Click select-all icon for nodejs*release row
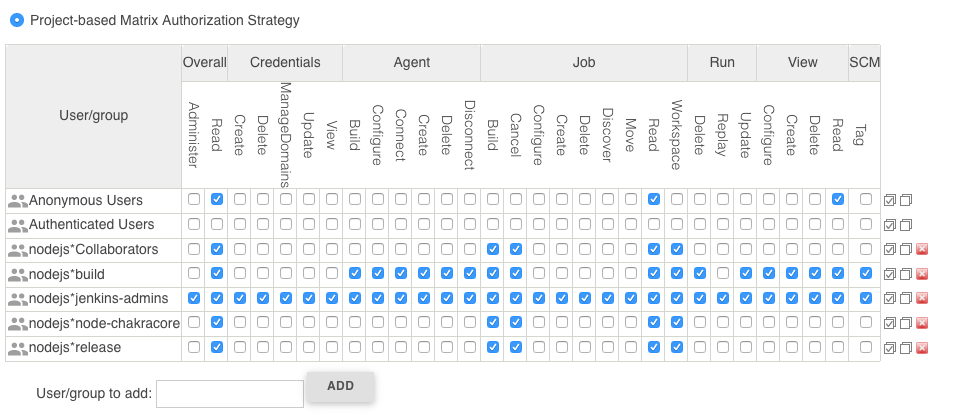Screen dimensions: 960x415 (890, 348)
